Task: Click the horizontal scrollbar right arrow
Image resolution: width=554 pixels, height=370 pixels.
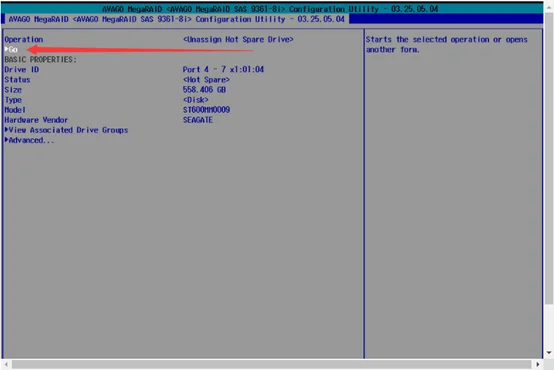Action: tap(537, 364)
